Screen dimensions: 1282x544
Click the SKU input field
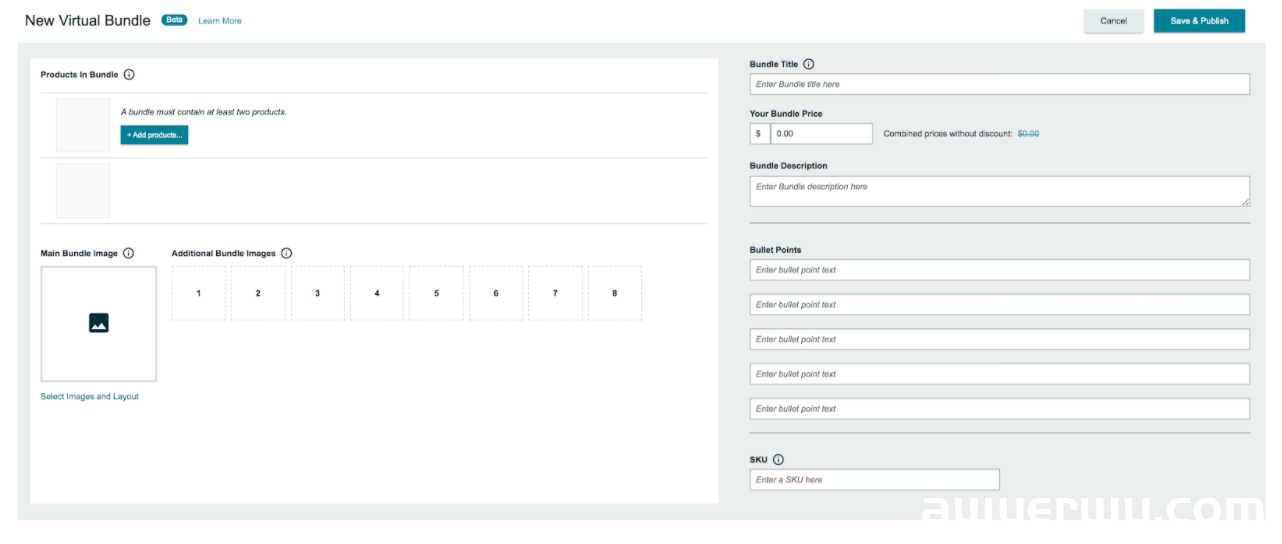[x=875, y=480]
